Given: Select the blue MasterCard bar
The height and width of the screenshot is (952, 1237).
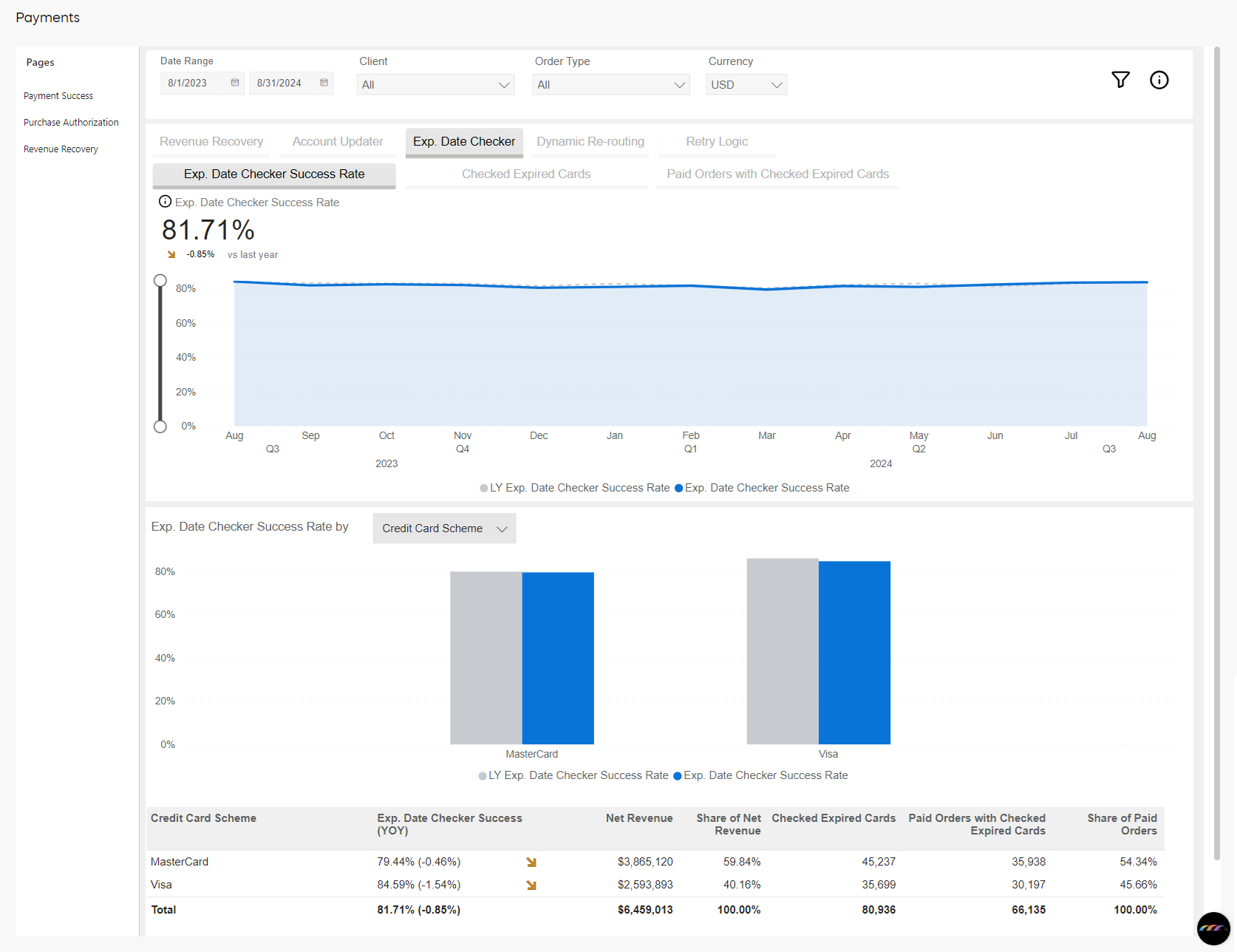Looking at the screenshot, I should pyautogui.click(x=558, y=659).
